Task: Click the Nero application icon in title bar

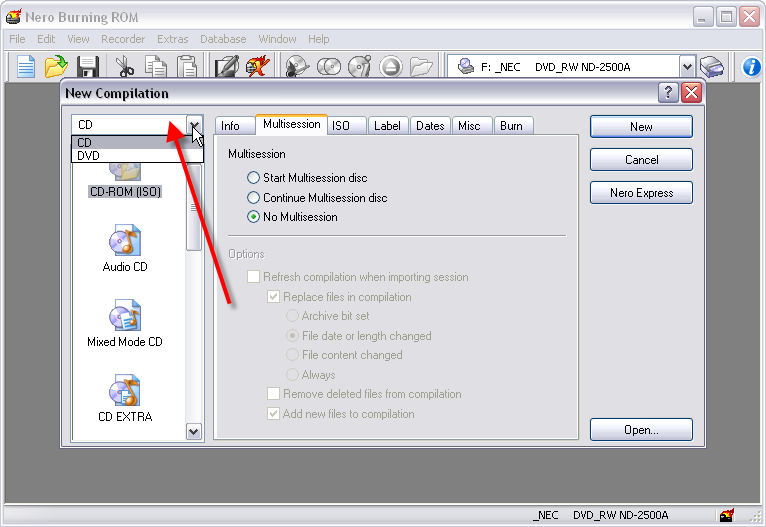Action: click(14, 17)
